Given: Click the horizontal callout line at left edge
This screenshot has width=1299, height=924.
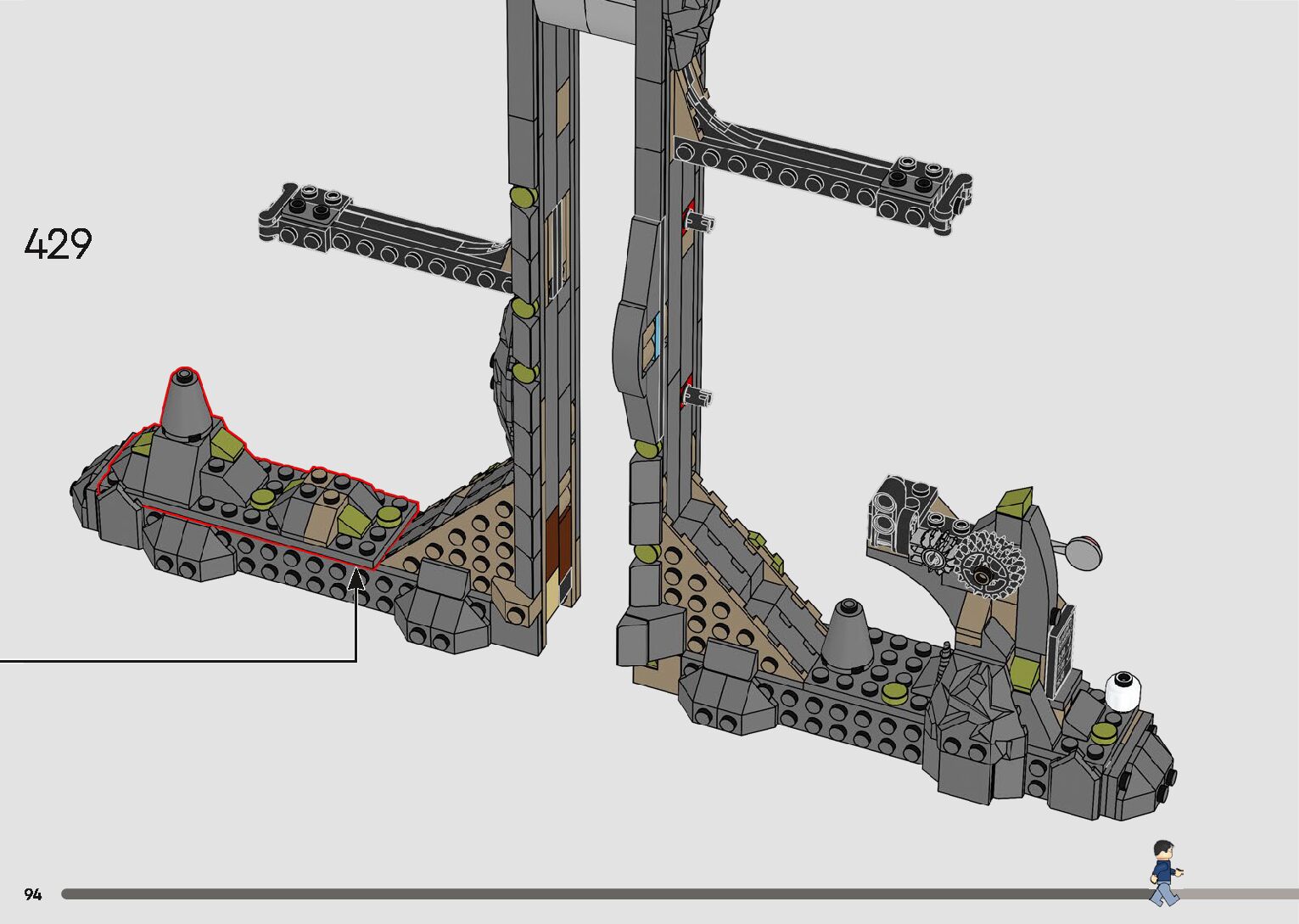Looking at the screenshot, I should tap(170, 660).
